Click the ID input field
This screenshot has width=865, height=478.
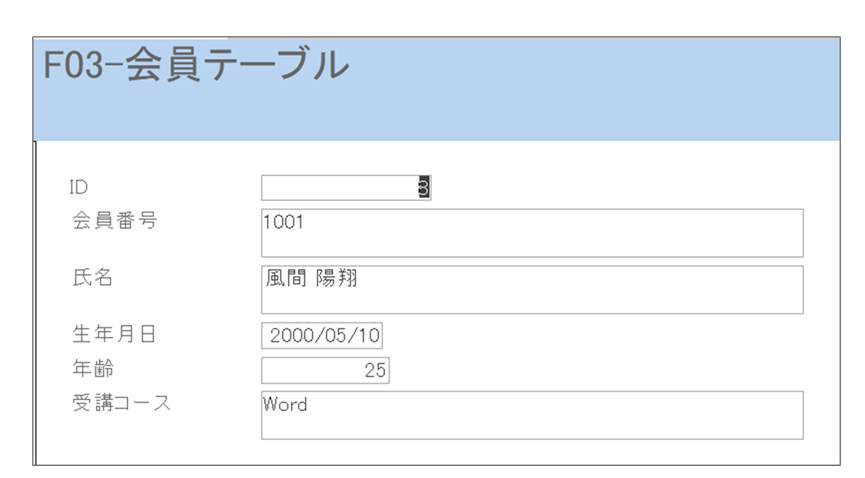pos(340,188)
